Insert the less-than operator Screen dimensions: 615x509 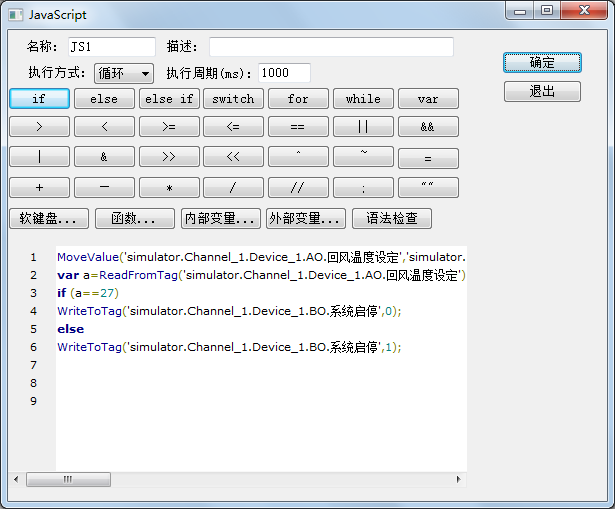104,127
